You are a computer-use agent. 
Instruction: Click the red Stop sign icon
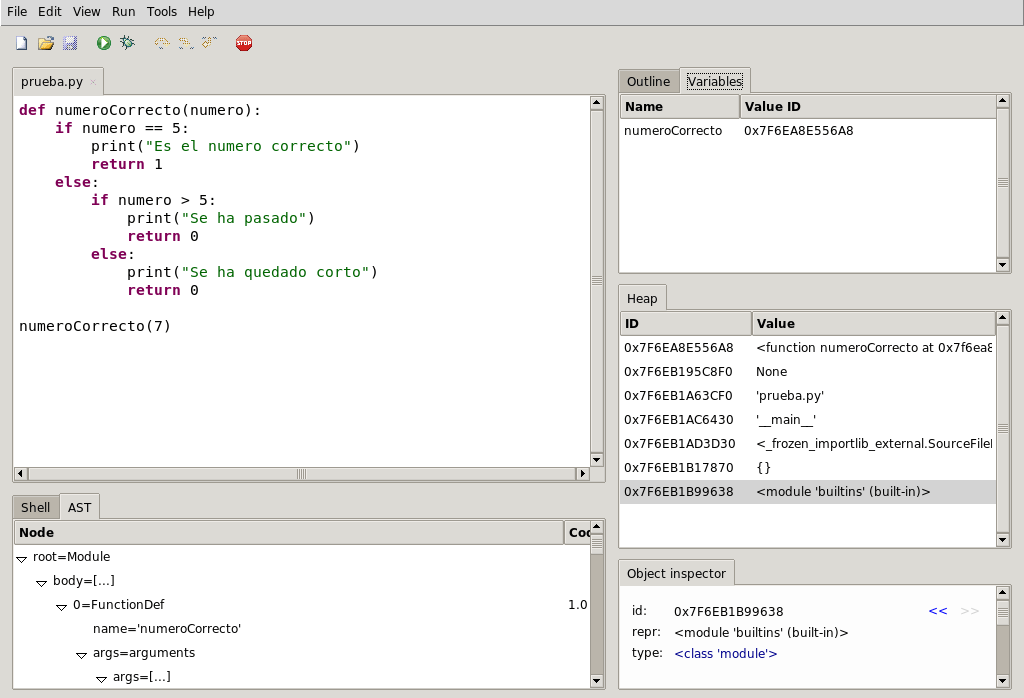pyautogui.click(x=244, y=43)
